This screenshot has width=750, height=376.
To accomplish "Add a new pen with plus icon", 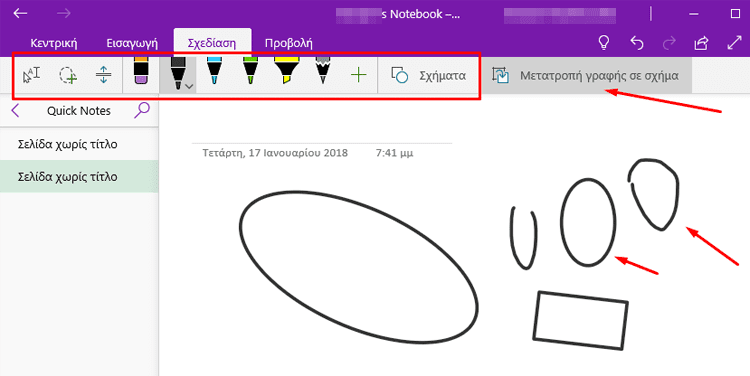I will pos(358,76).
